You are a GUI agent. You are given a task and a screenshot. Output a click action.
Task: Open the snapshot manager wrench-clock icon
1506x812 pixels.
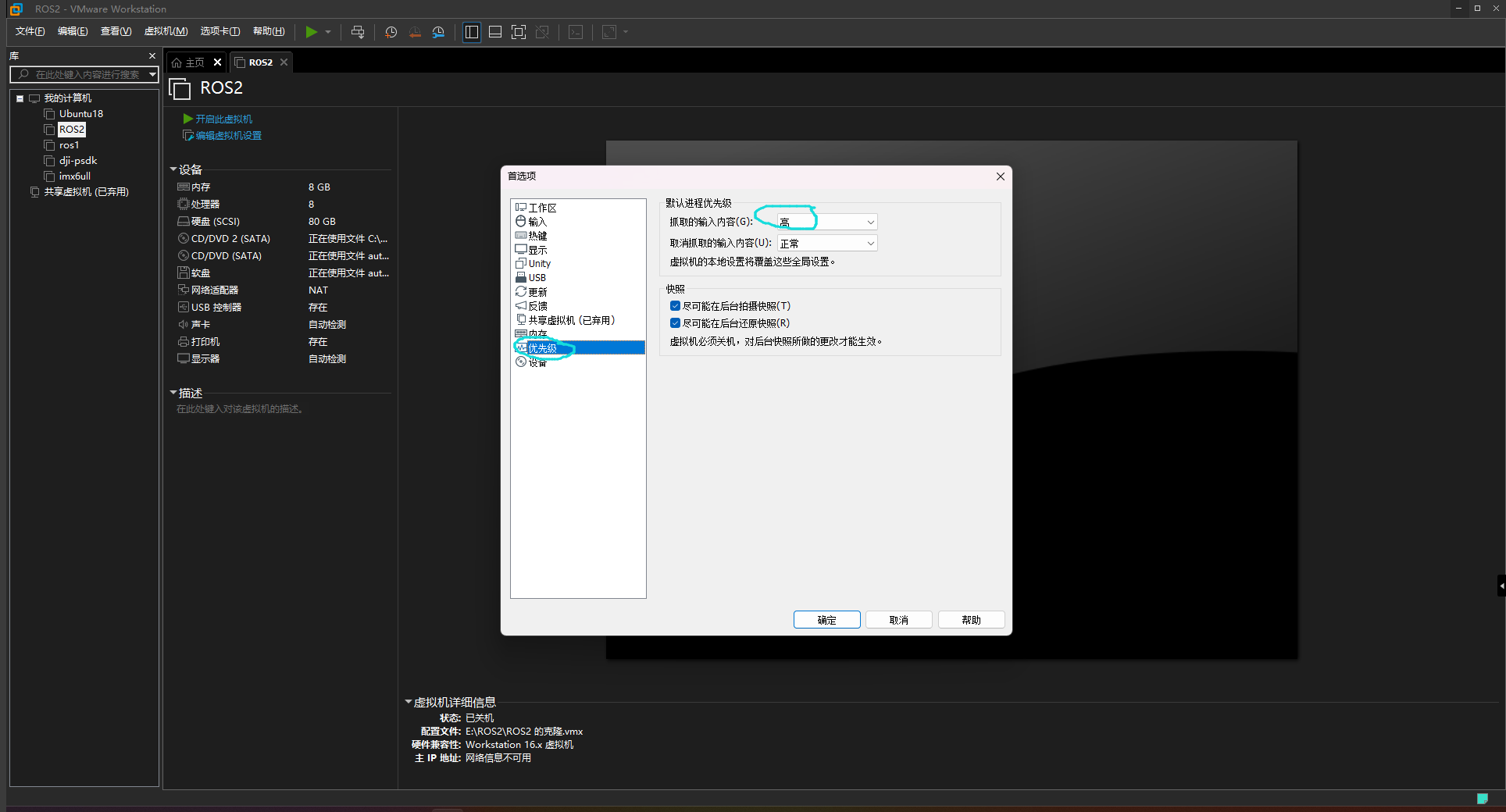438,32
